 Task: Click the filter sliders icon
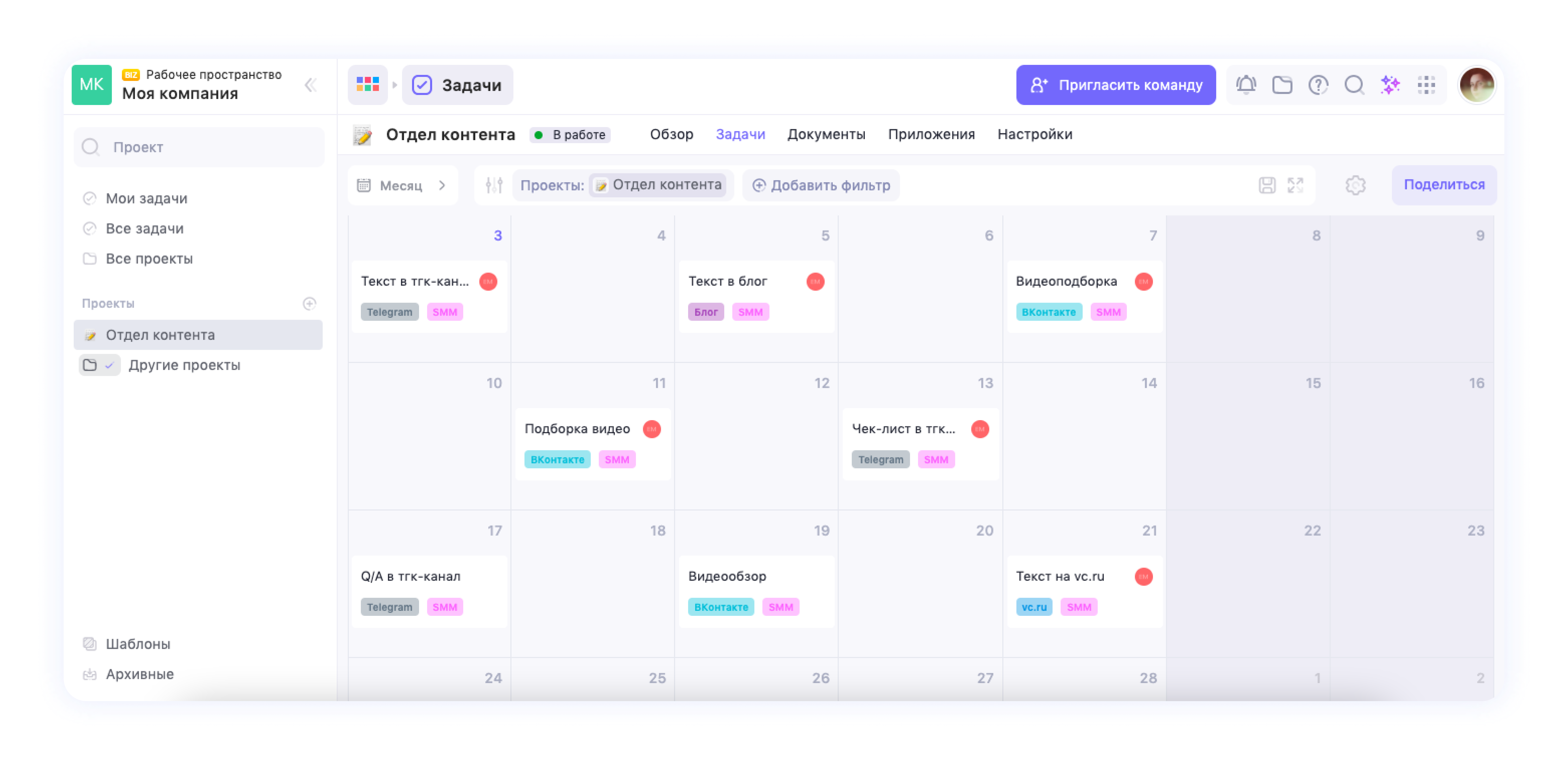coord(494,185)
